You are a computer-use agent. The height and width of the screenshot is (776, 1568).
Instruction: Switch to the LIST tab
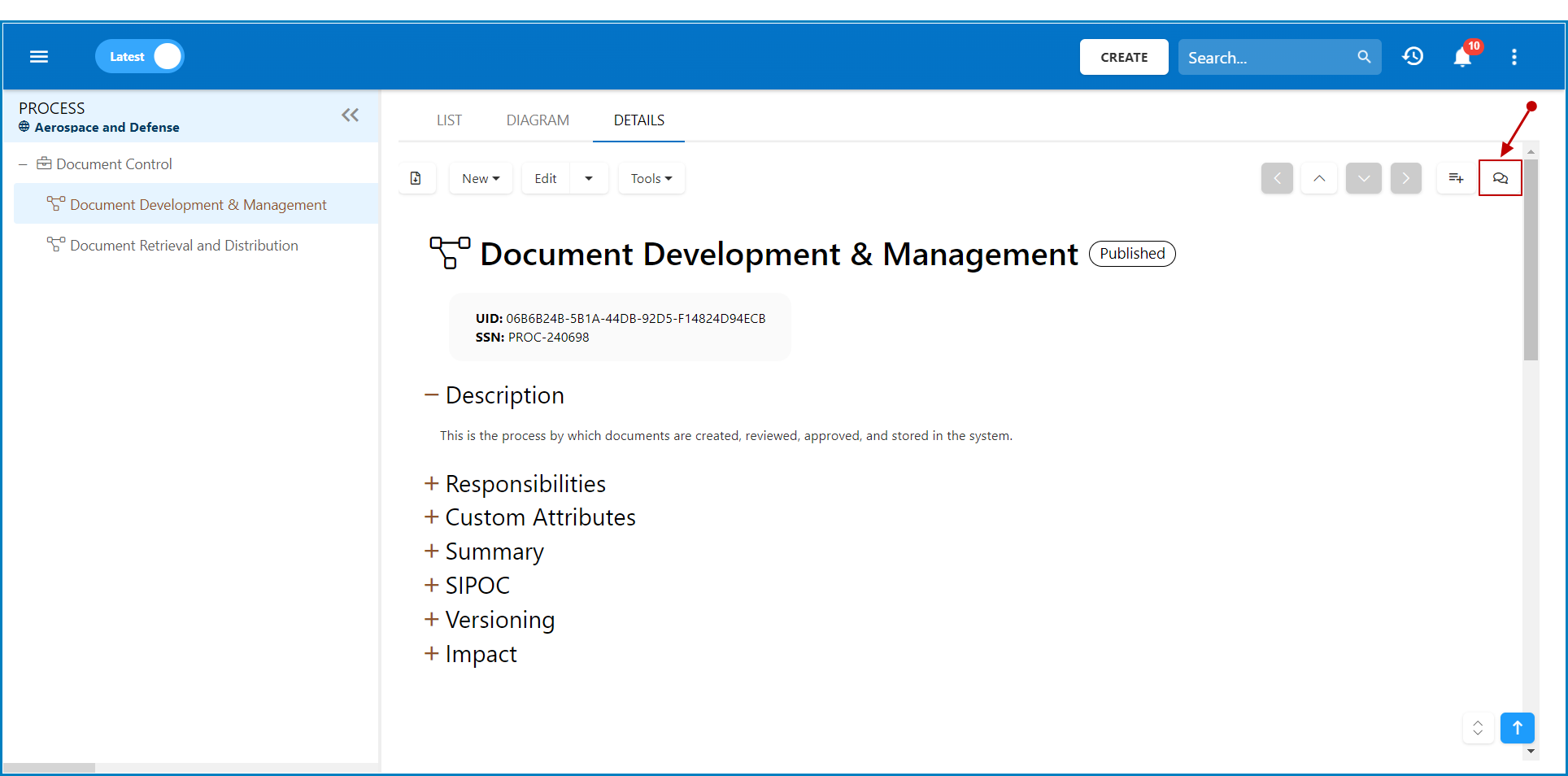tap(449, 120)
